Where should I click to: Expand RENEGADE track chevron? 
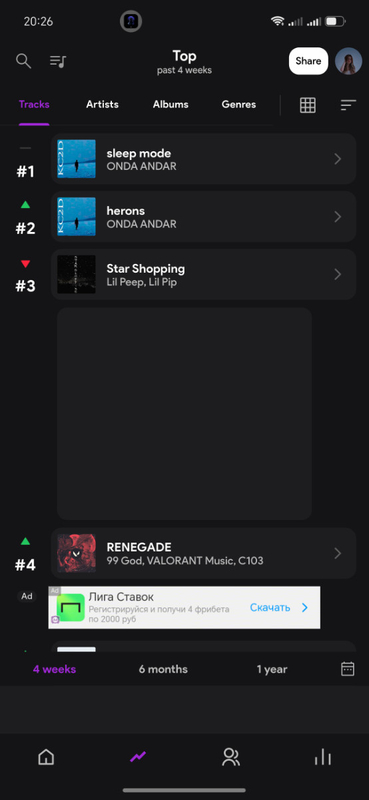[337, 553]
